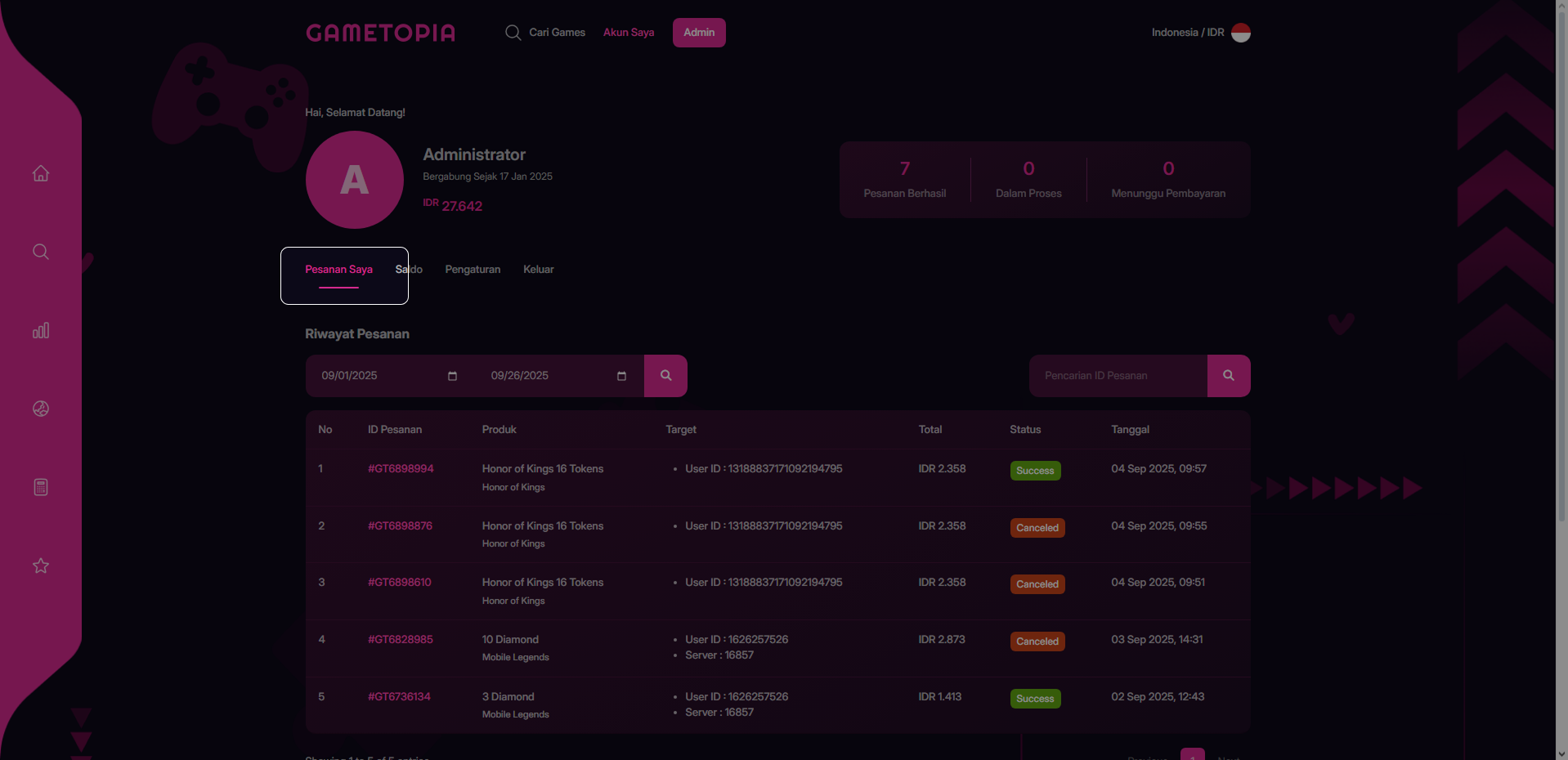This screenshot has width=1568, height=760.
Task: Open order #GT6898994
Action: (401, 469)
